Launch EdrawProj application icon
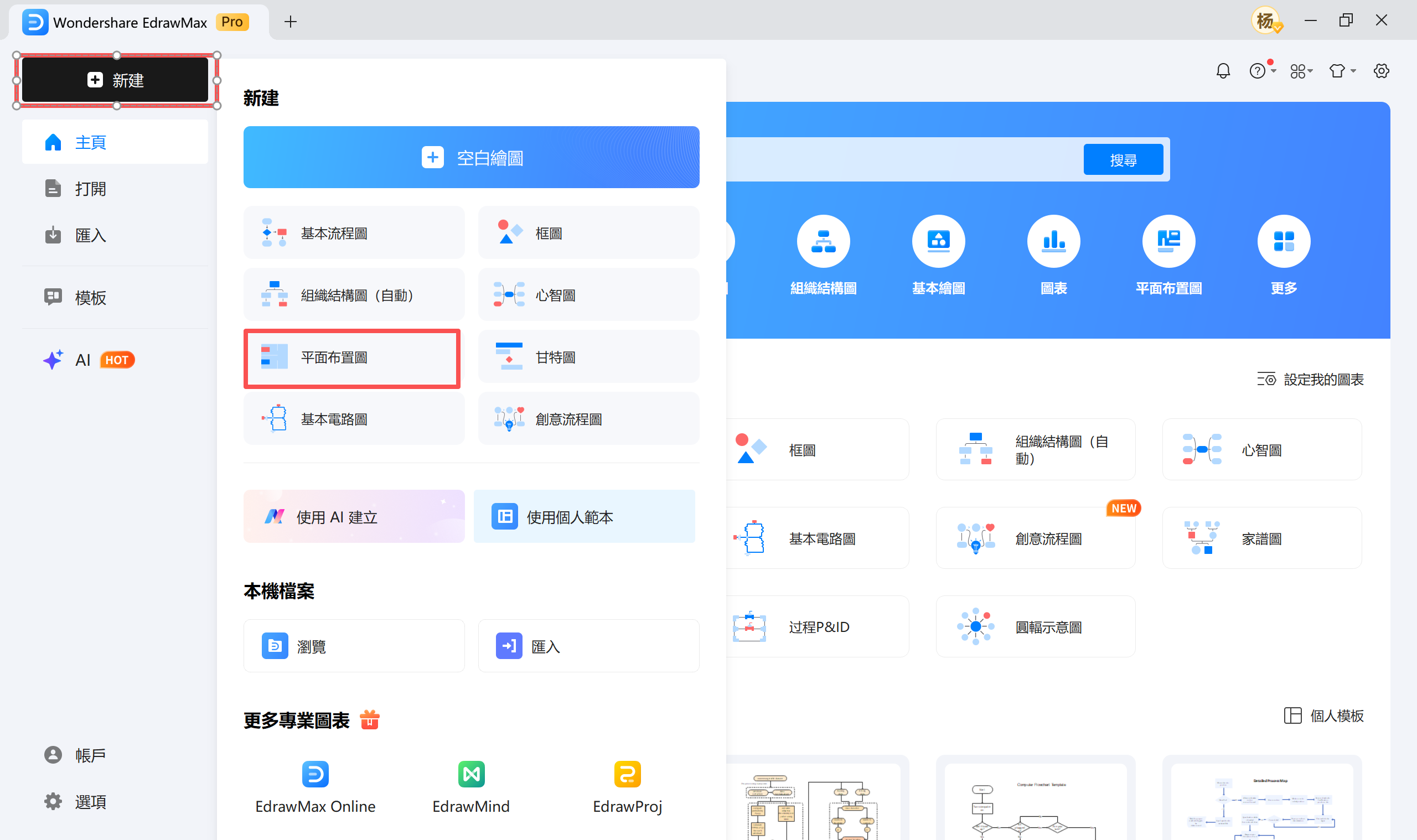1417x840 pixels. [x=627, y=774]
